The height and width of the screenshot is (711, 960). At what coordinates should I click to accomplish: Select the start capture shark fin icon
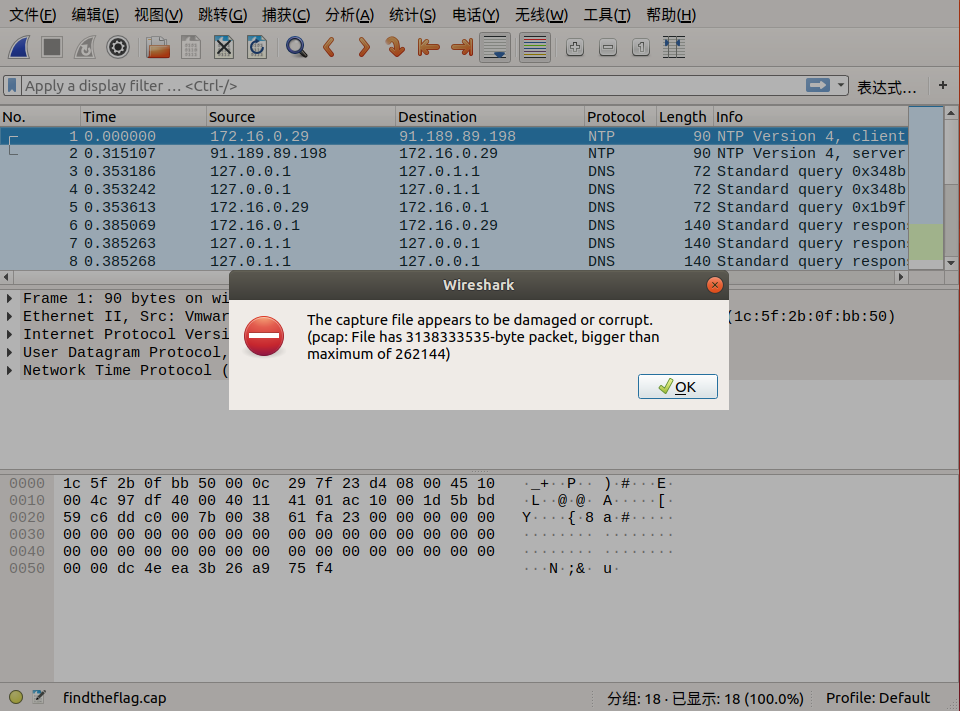coord(19,47)
